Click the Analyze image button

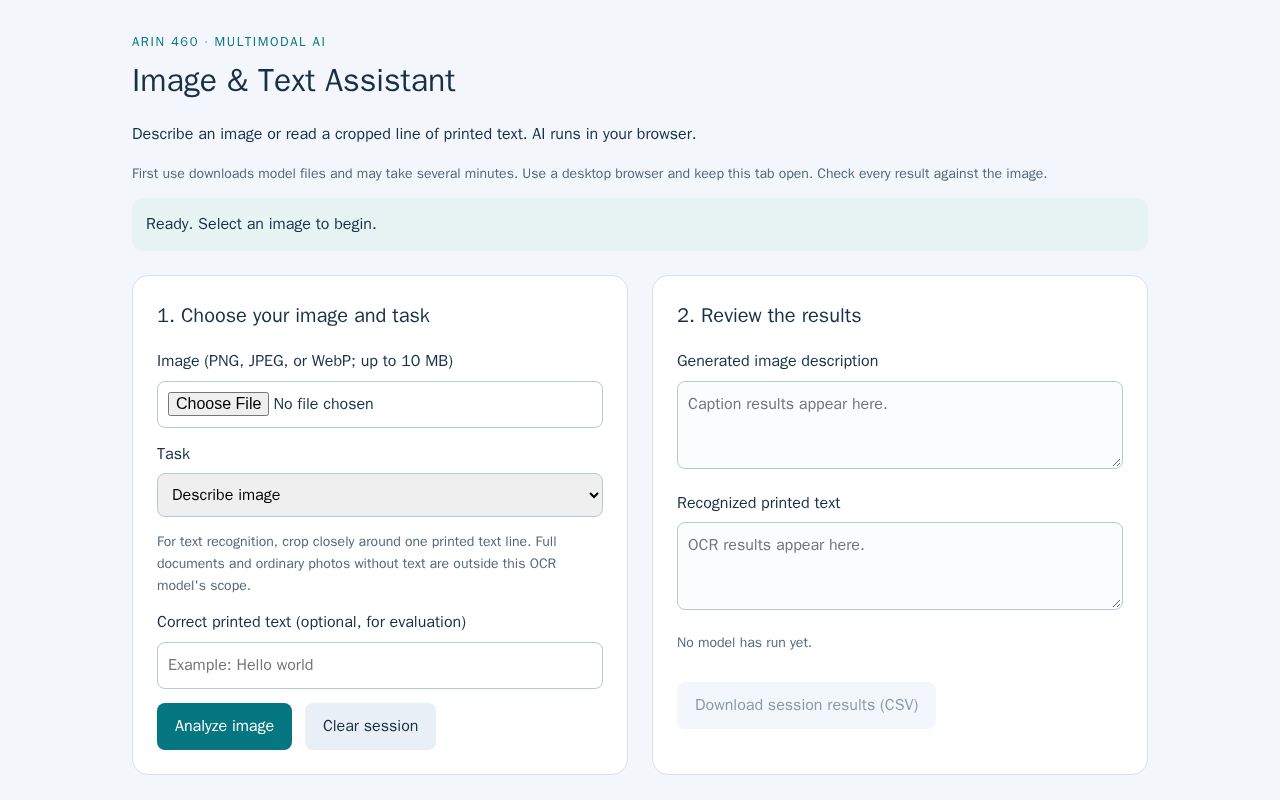[224, 726]
